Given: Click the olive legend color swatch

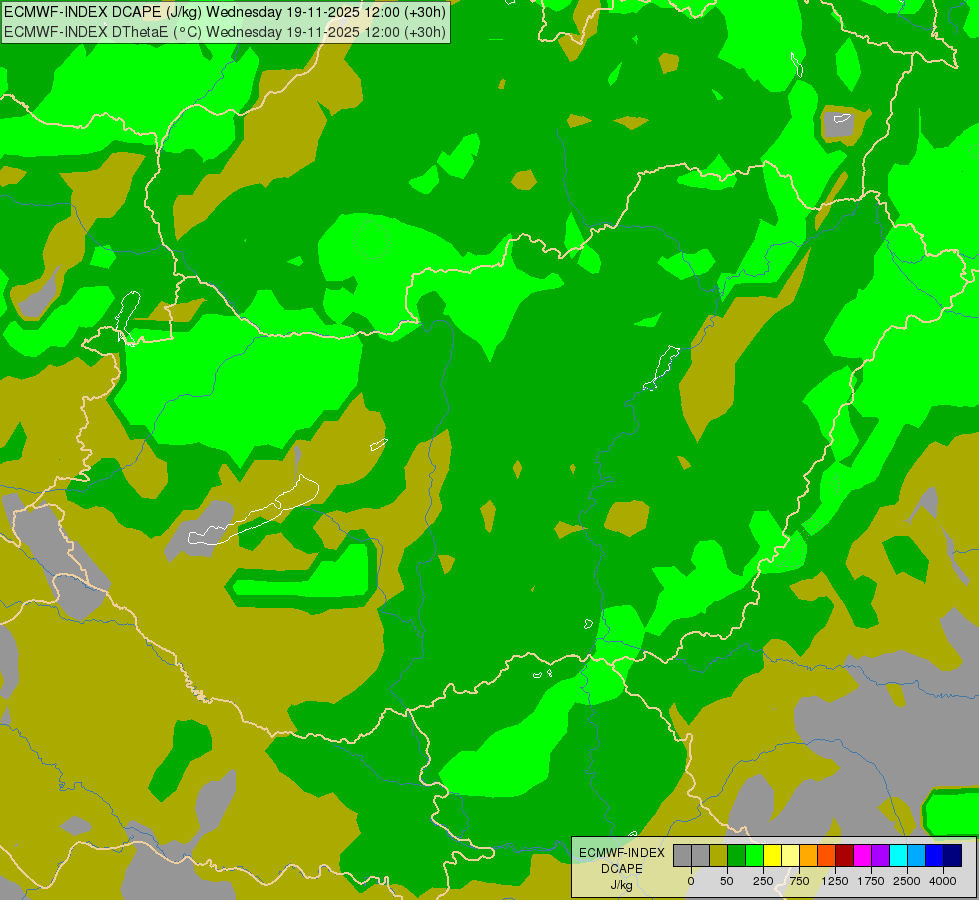Looking at the screenshot, I should click(x=719, y=855).
